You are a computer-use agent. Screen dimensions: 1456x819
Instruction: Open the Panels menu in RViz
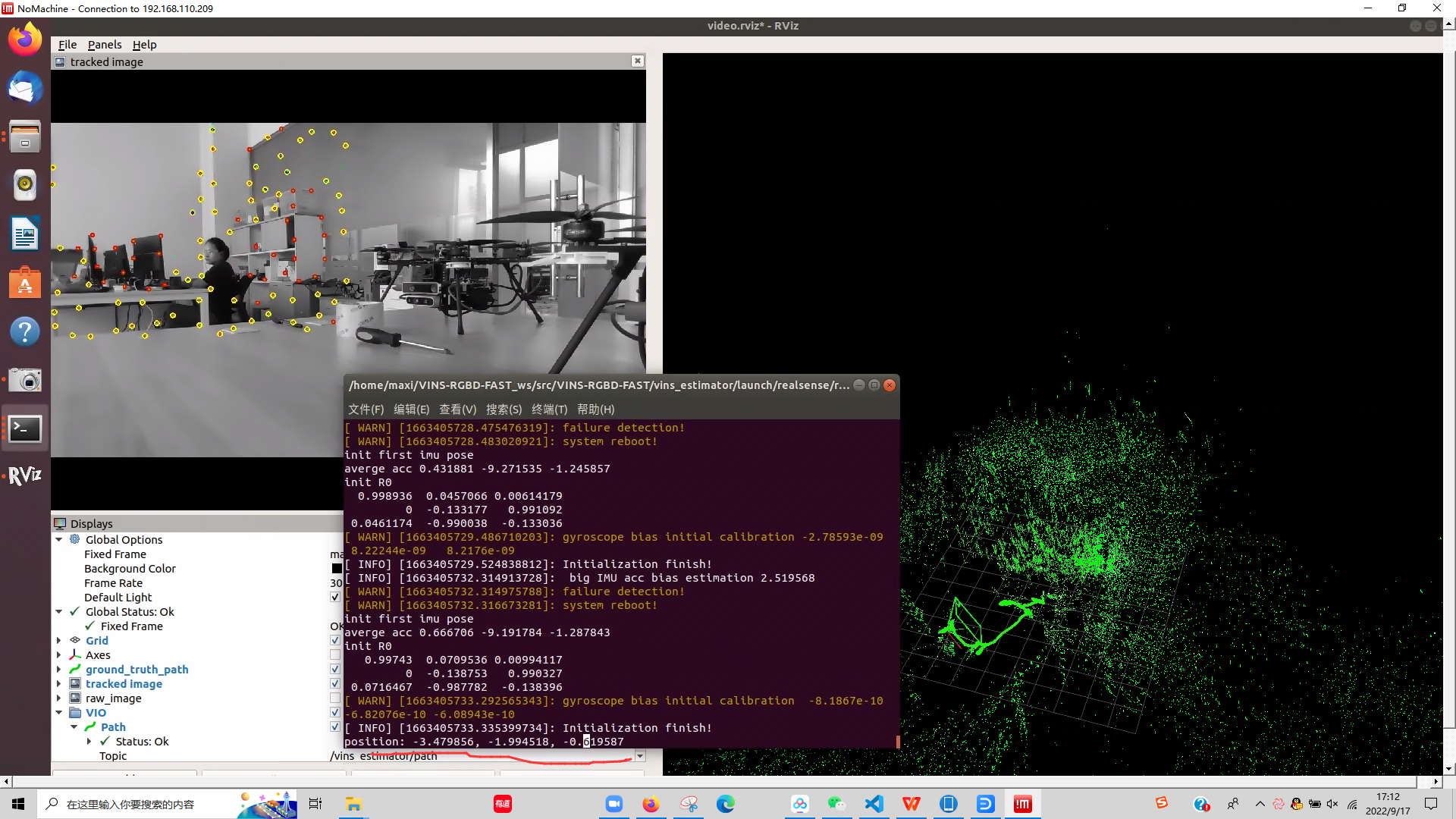[105, 45]
